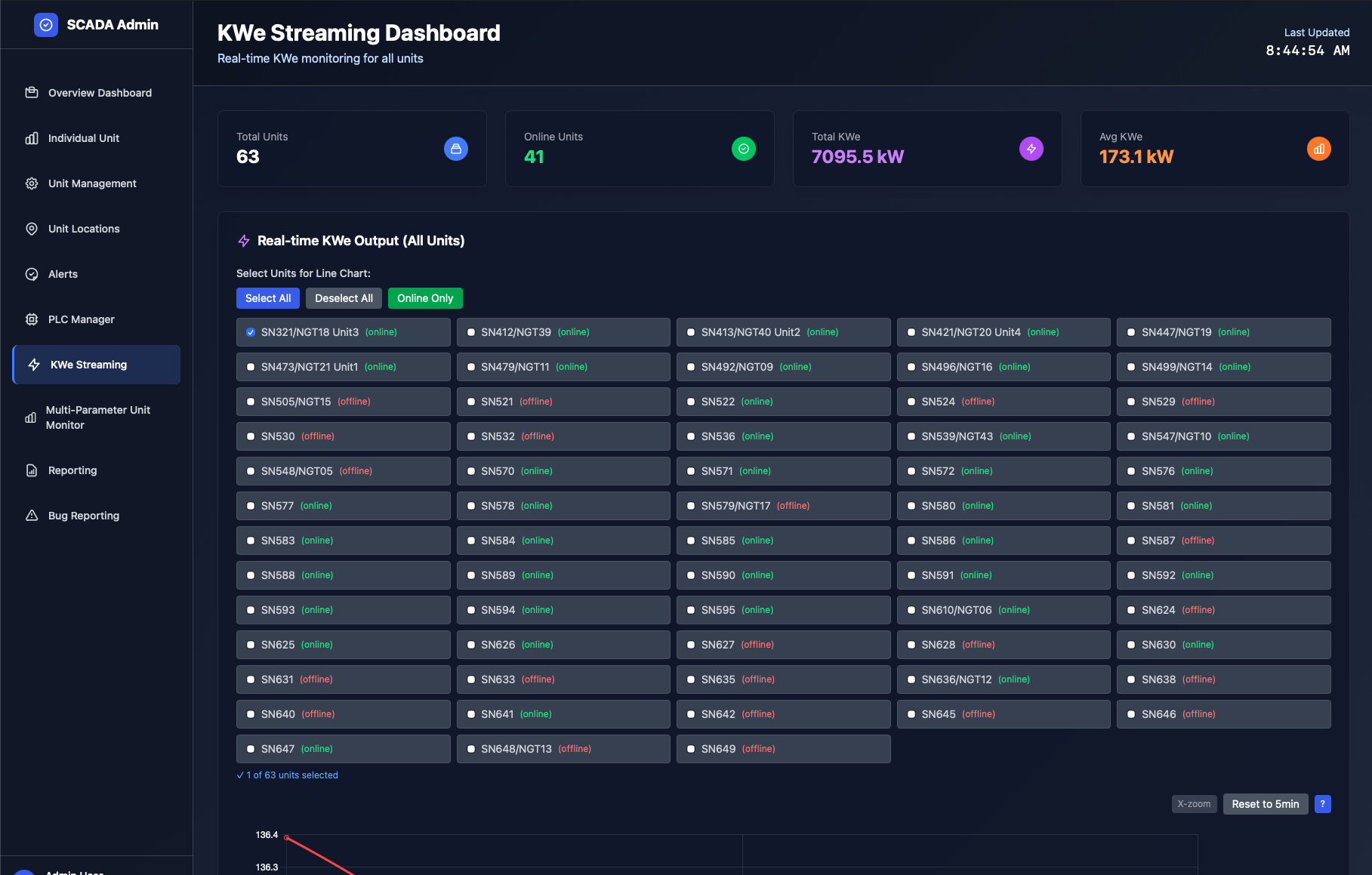Check the SN610/NGT06 unit checkbox

coord(911,610)
